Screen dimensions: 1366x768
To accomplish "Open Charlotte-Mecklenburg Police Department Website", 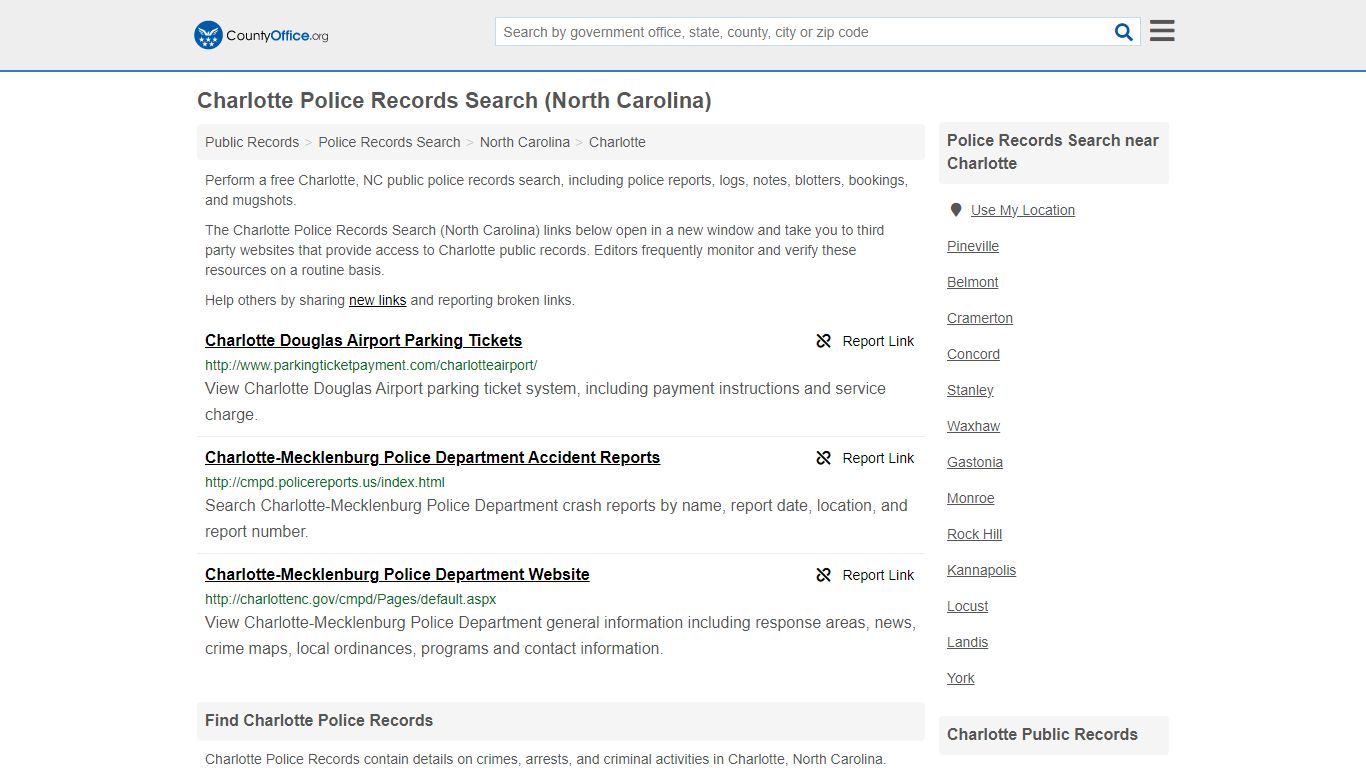I will pos(397,574).
